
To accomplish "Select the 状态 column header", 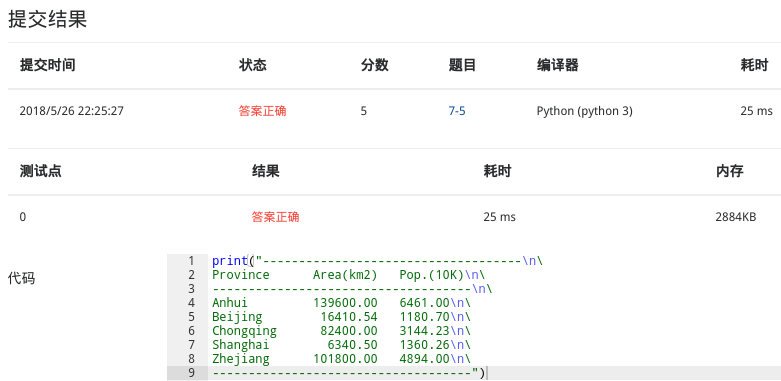I will [253, 65].
